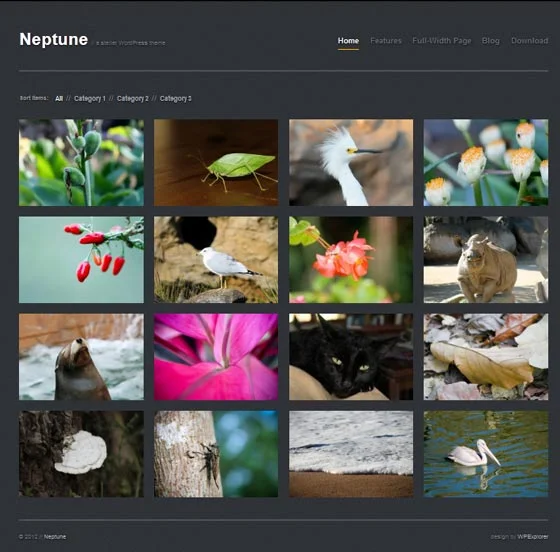Image resolution: width=560 pixels, height=552 pixels.
Task: Visit the Blog menu link
Action: pyautogui.click(x=491, y=41)
